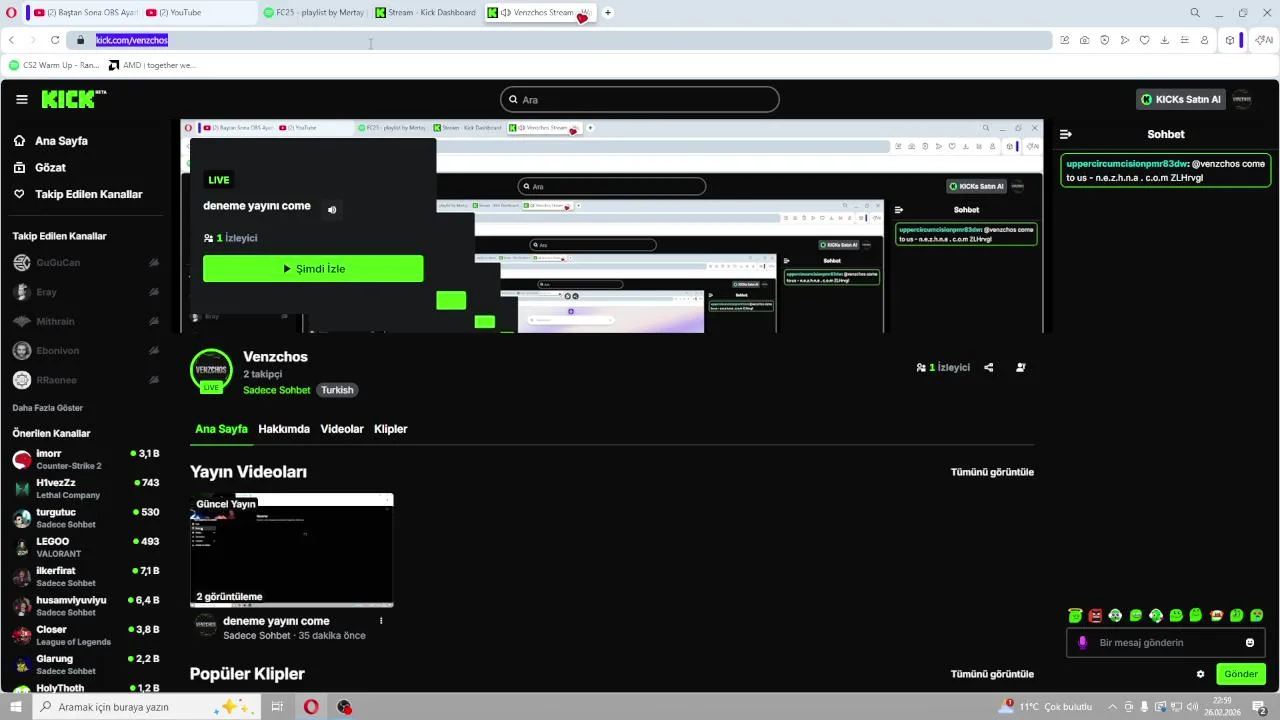The image size is (1280, 720).
Task: Insert the red angry face emote
Action: click(1095, 615)
